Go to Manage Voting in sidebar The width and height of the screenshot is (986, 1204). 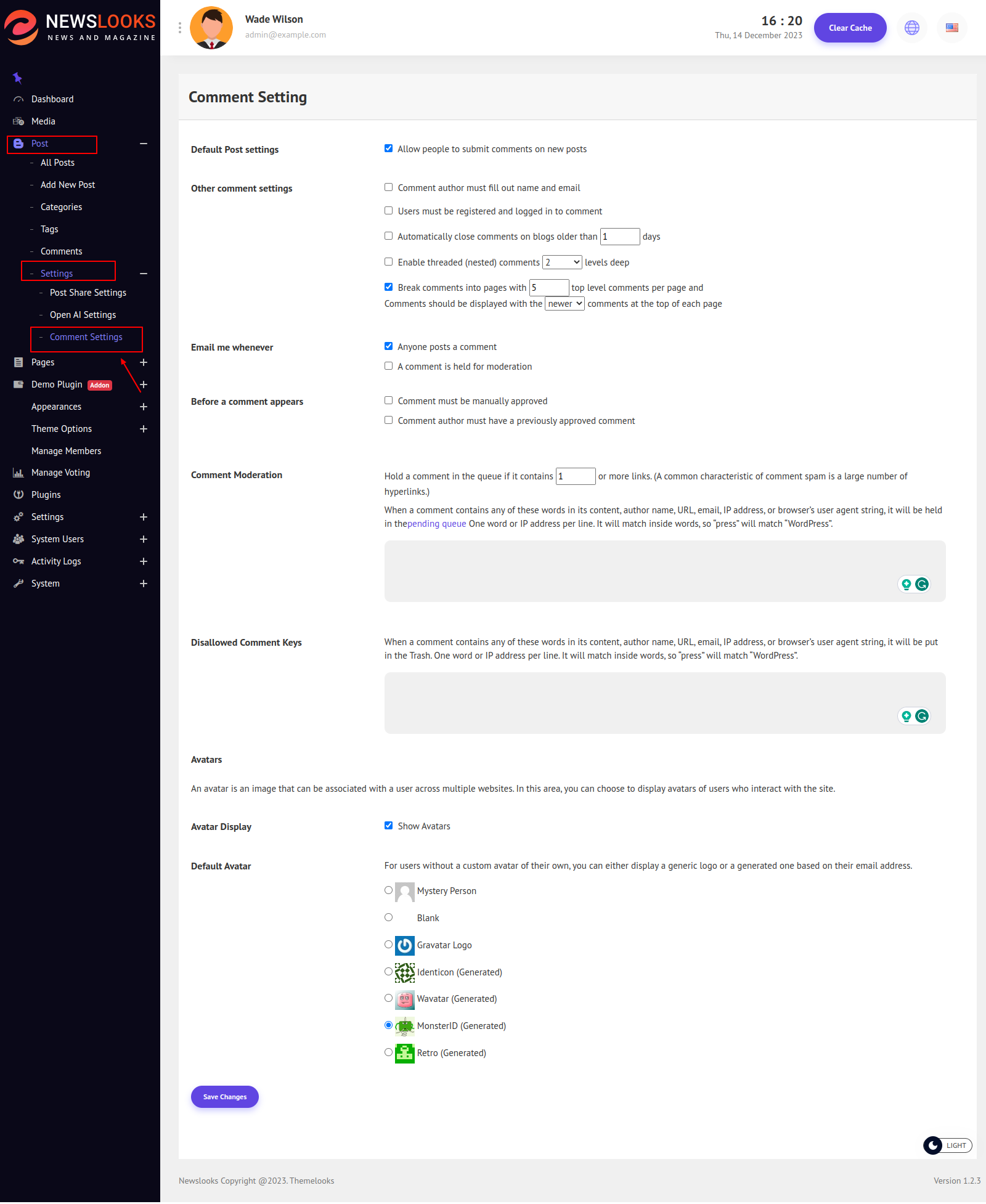(60, 473)
